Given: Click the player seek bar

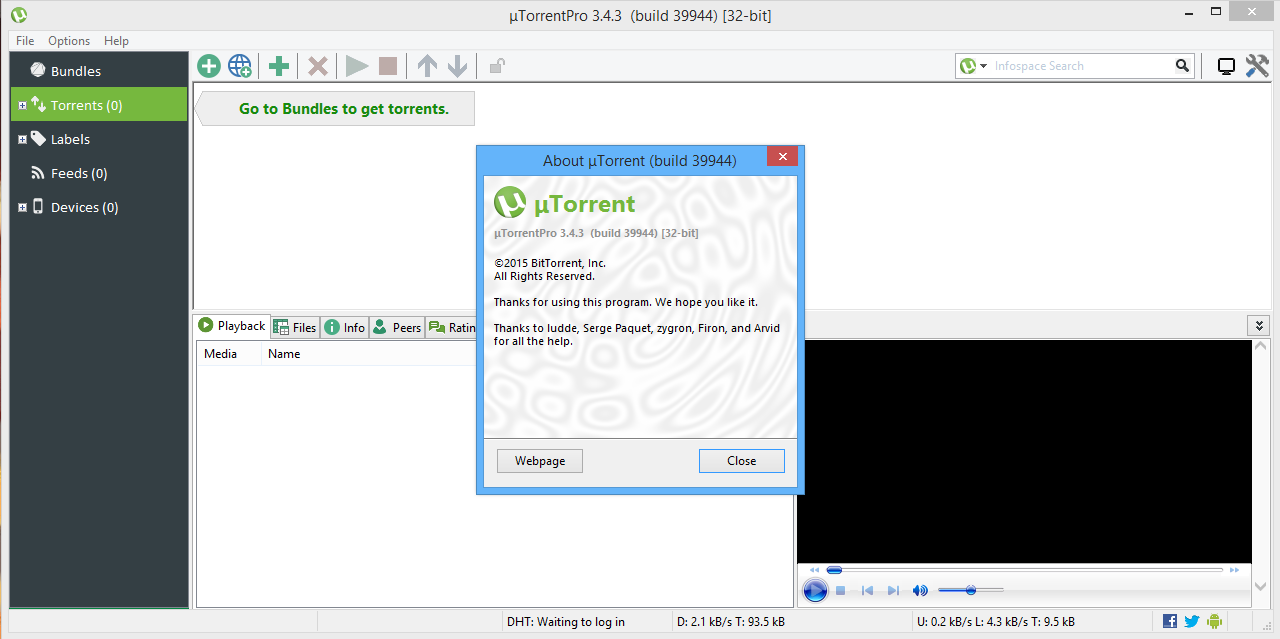Looking at the screenshot, I should pos(1024,570).
